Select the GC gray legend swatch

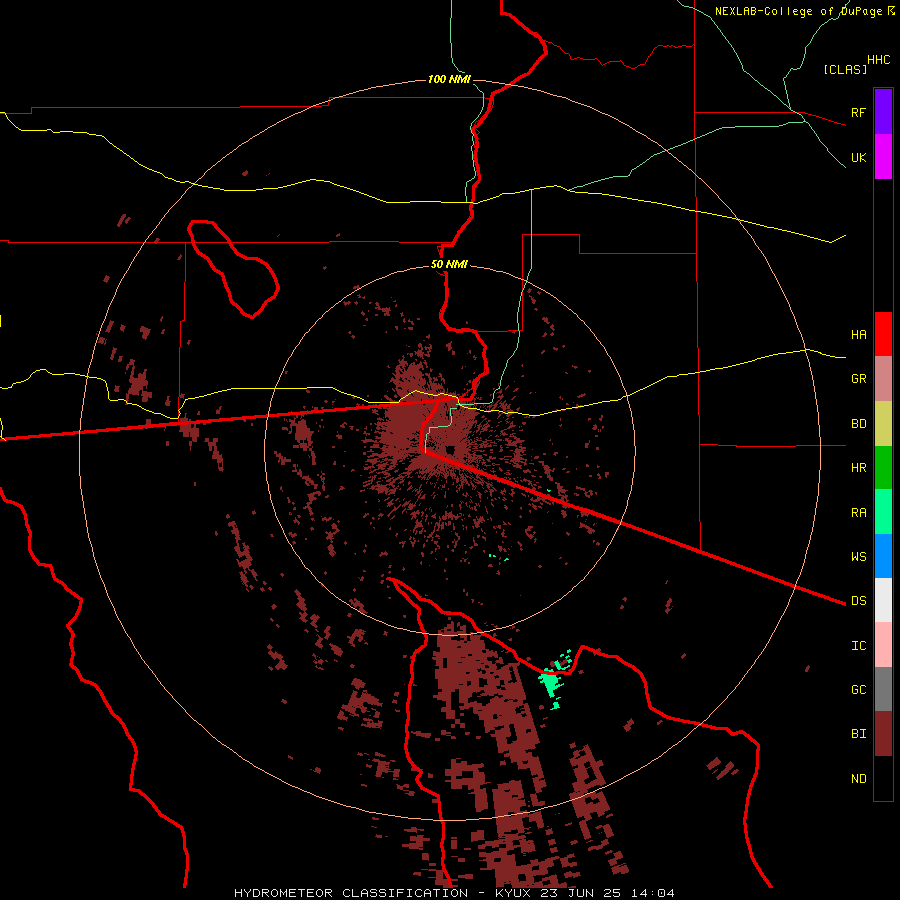[883, 689]
